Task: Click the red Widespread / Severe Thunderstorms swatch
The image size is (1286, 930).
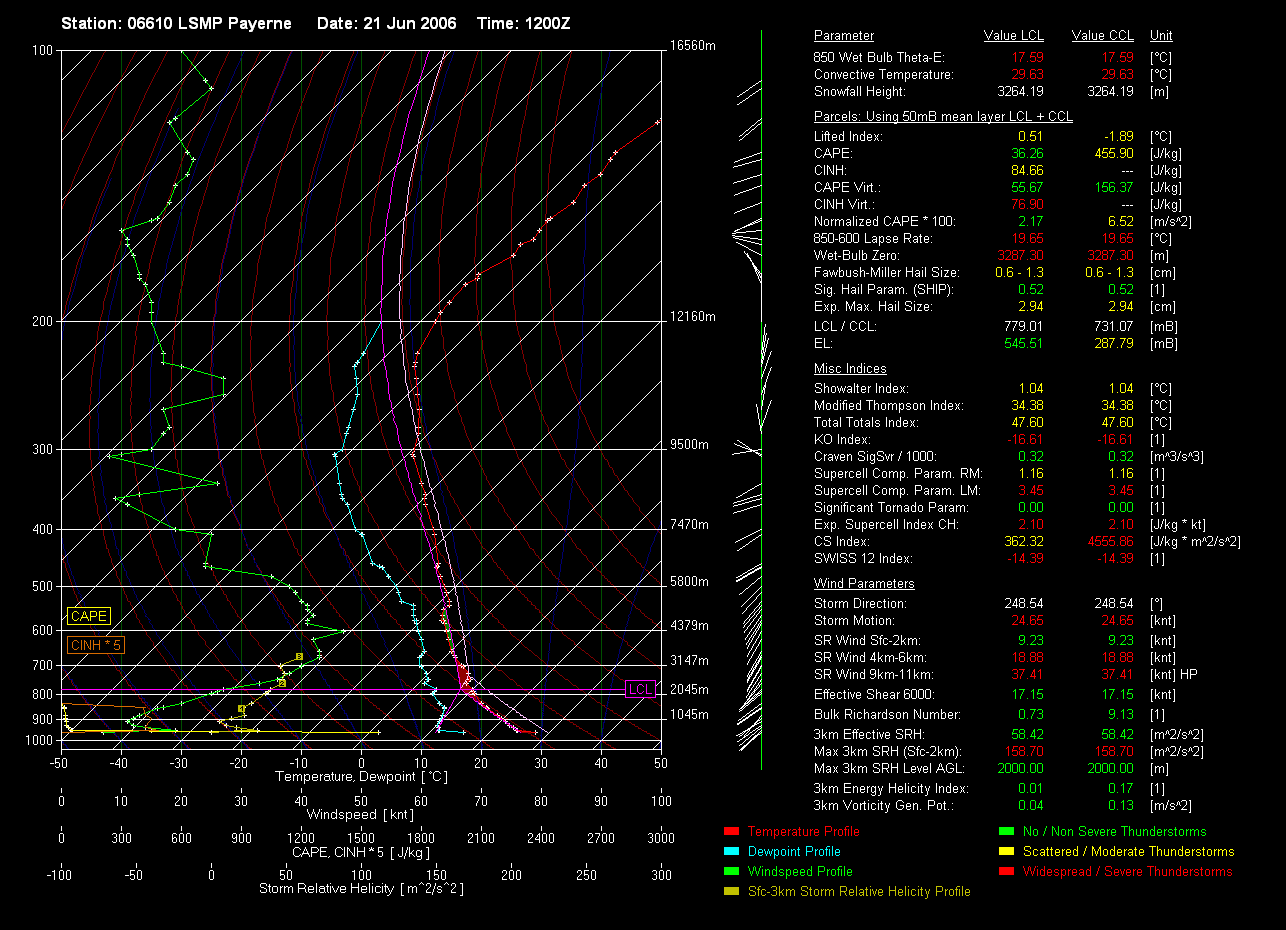Action: click(x=1006, y=871)
